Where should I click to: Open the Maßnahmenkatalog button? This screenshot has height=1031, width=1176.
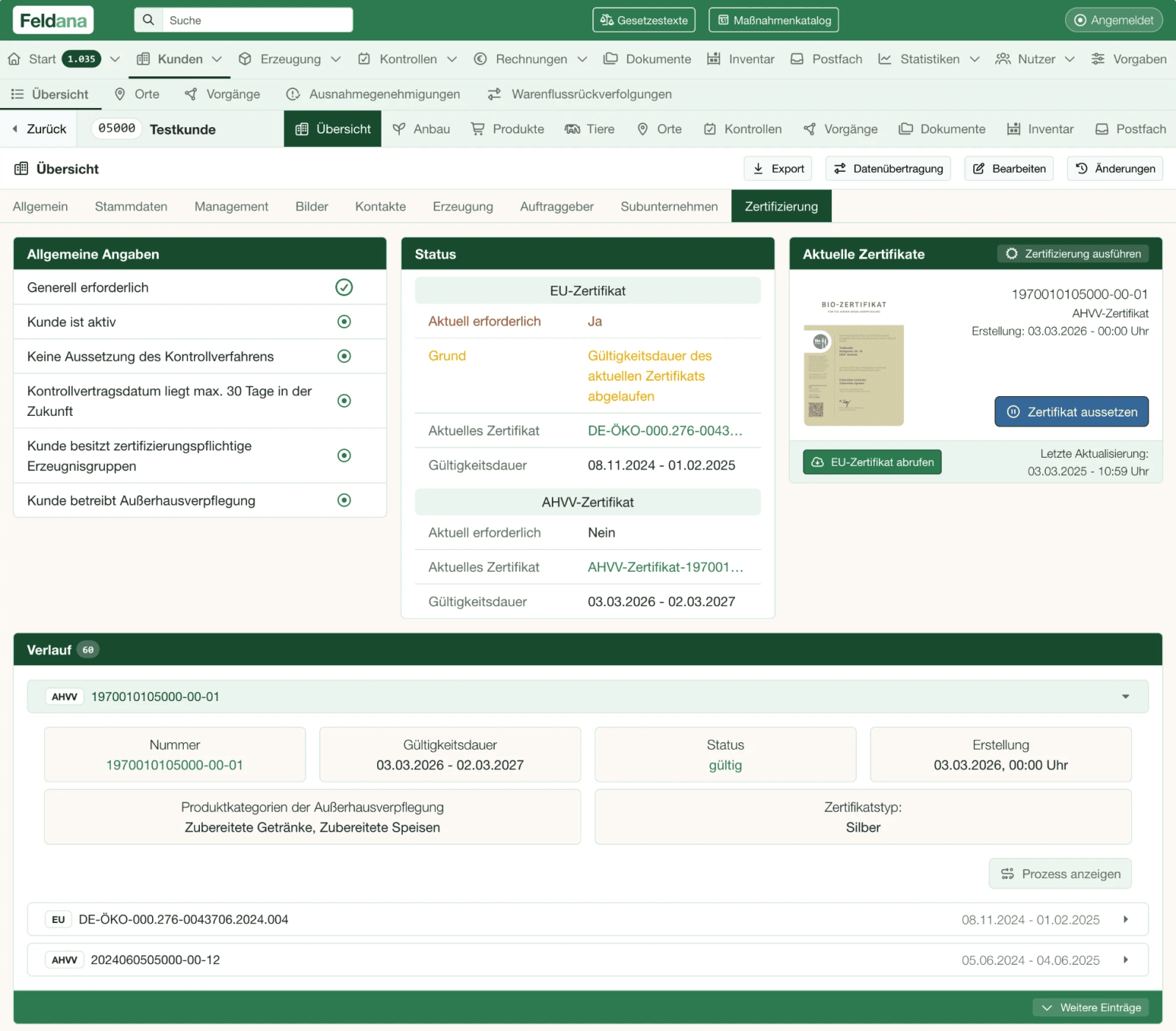pos(773,20)
